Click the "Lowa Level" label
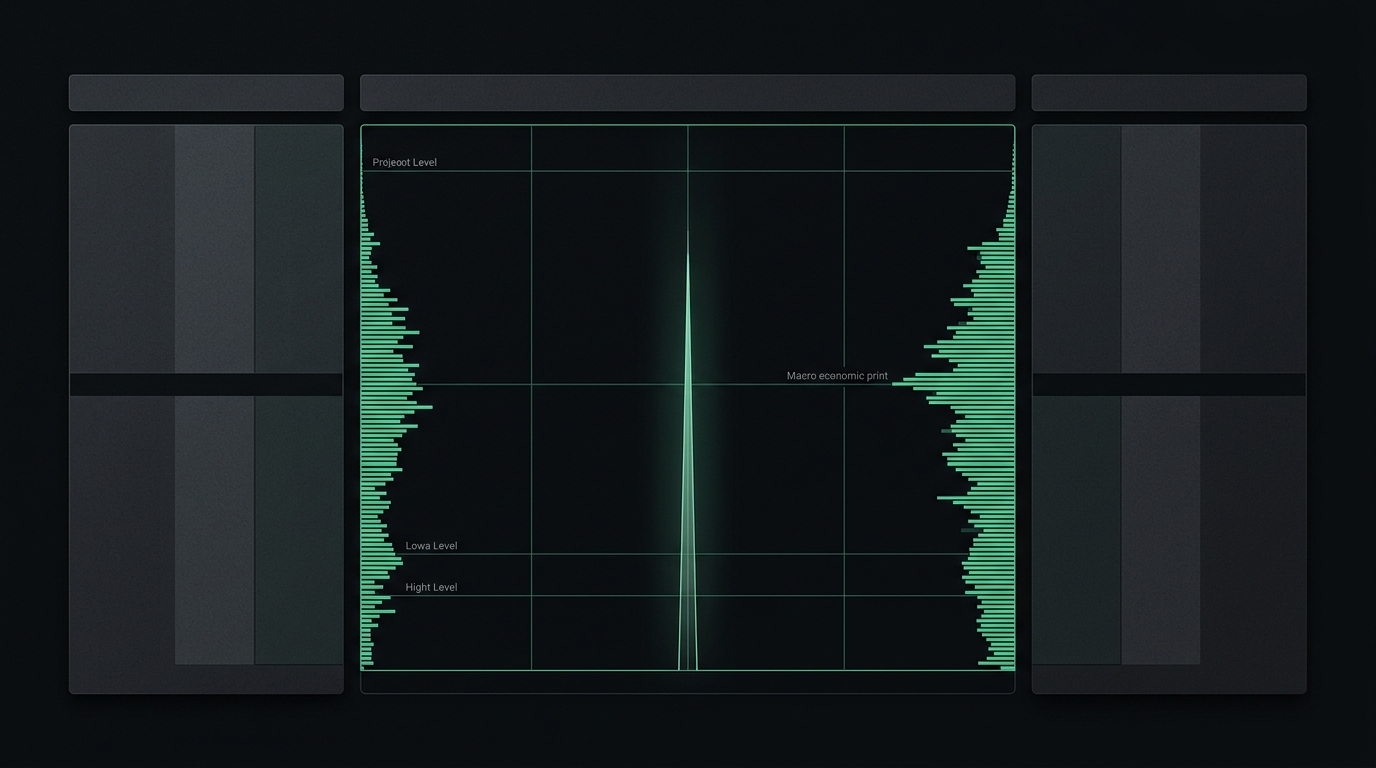The height and width of the screenshot is (768, 1376). [431, 546]
